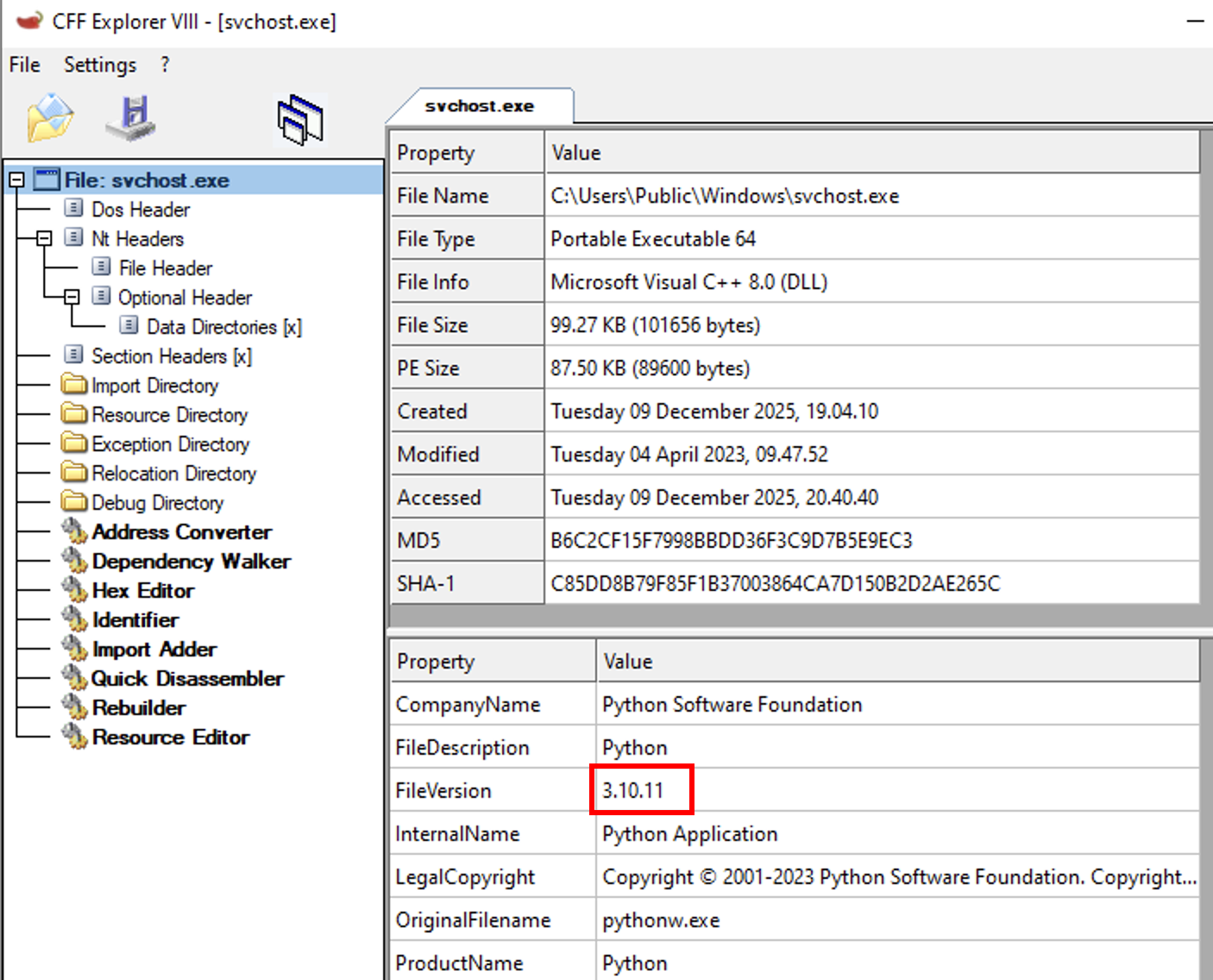Open the Settings menu
Screen dimensions: 1213x980
pyautogui.click(x=100, y=65)
